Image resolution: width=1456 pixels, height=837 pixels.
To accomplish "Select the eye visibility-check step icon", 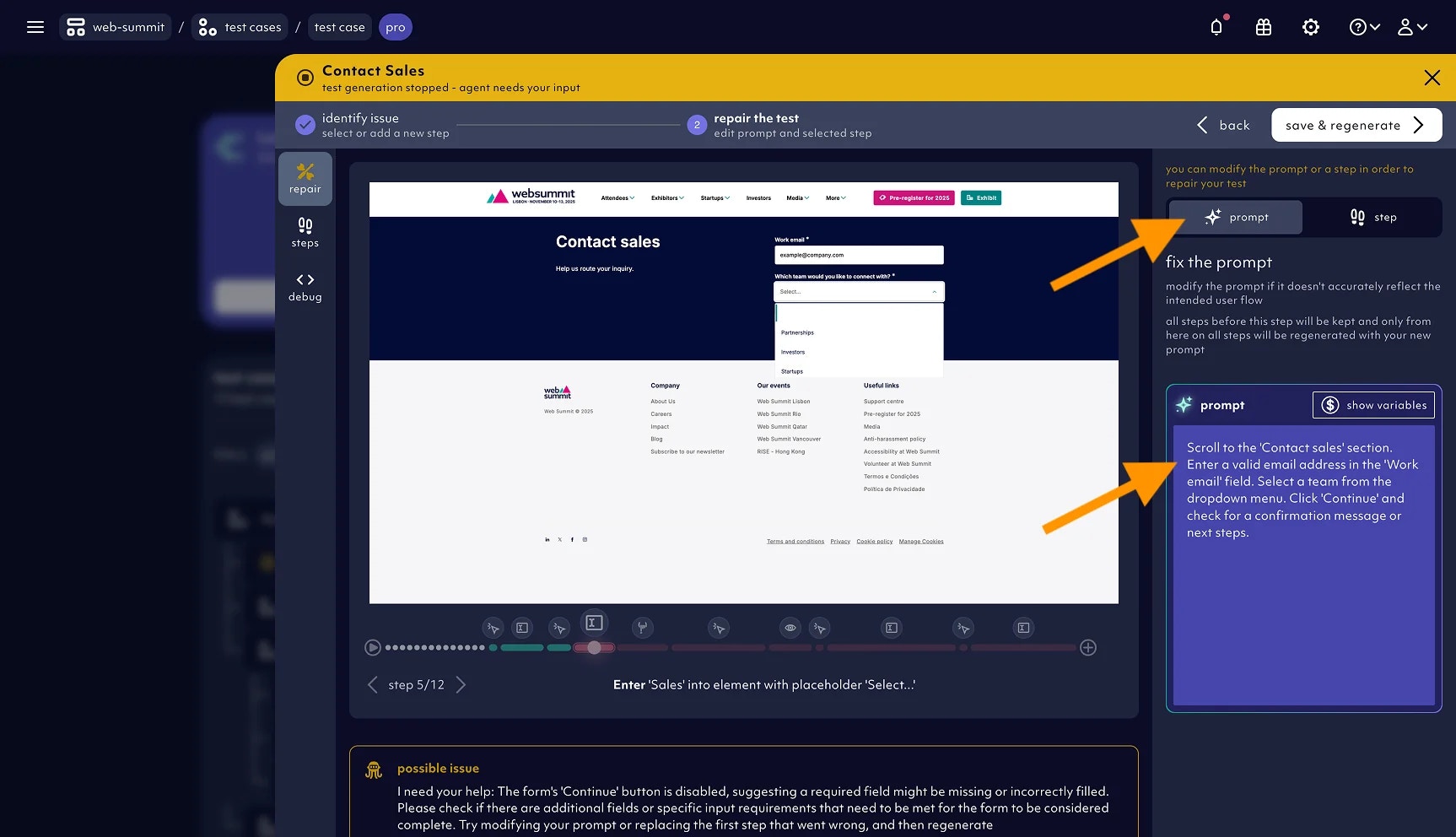I will 790,628.
